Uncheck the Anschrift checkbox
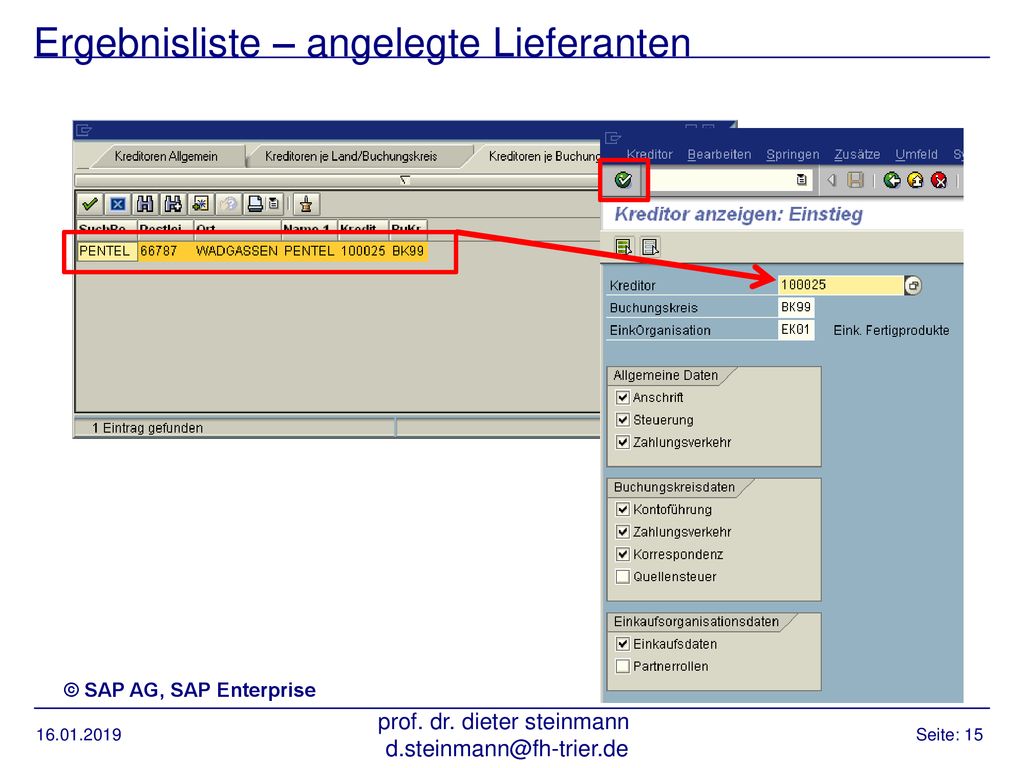 [x=623, y=397]
